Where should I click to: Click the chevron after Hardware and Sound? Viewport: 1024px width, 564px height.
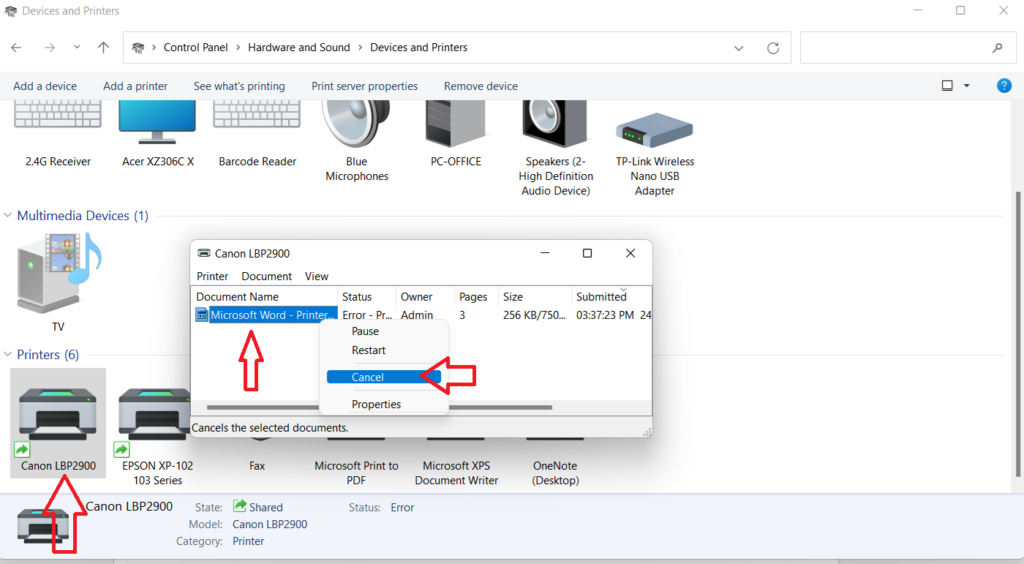click(360, 48)
